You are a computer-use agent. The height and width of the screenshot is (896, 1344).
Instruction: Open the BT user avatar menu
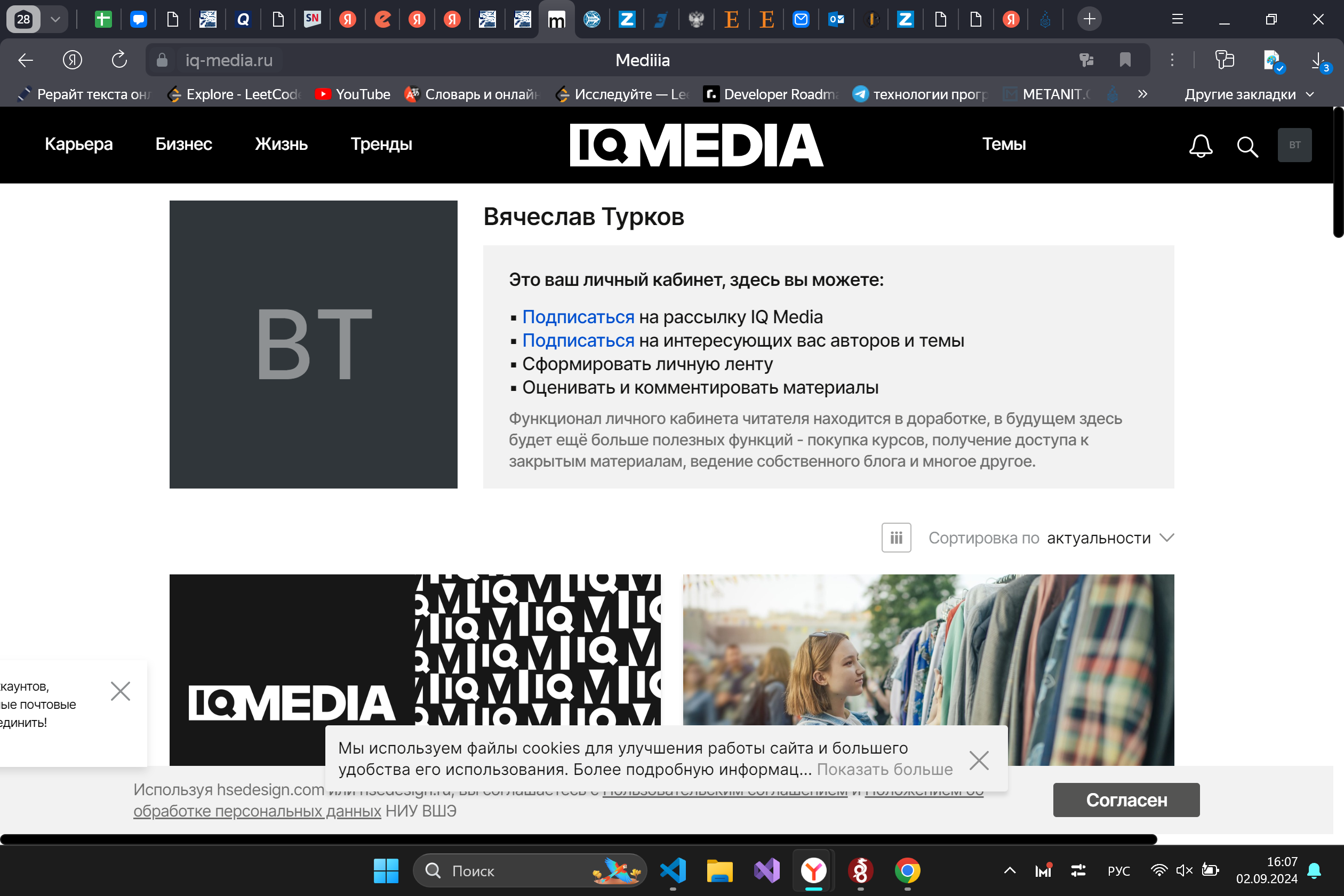coord(1294,145)
